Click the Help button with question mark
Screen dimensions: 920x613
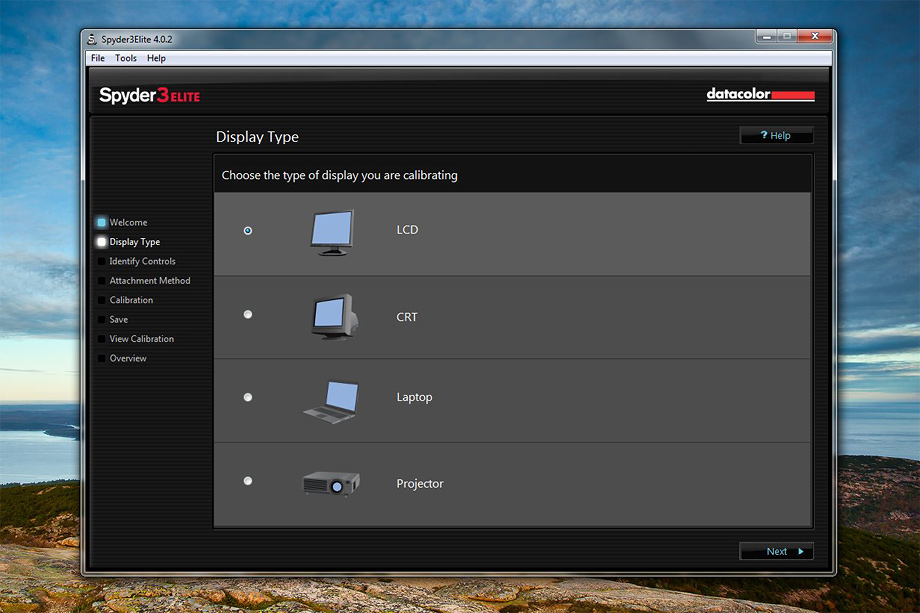tap(776, 136)
